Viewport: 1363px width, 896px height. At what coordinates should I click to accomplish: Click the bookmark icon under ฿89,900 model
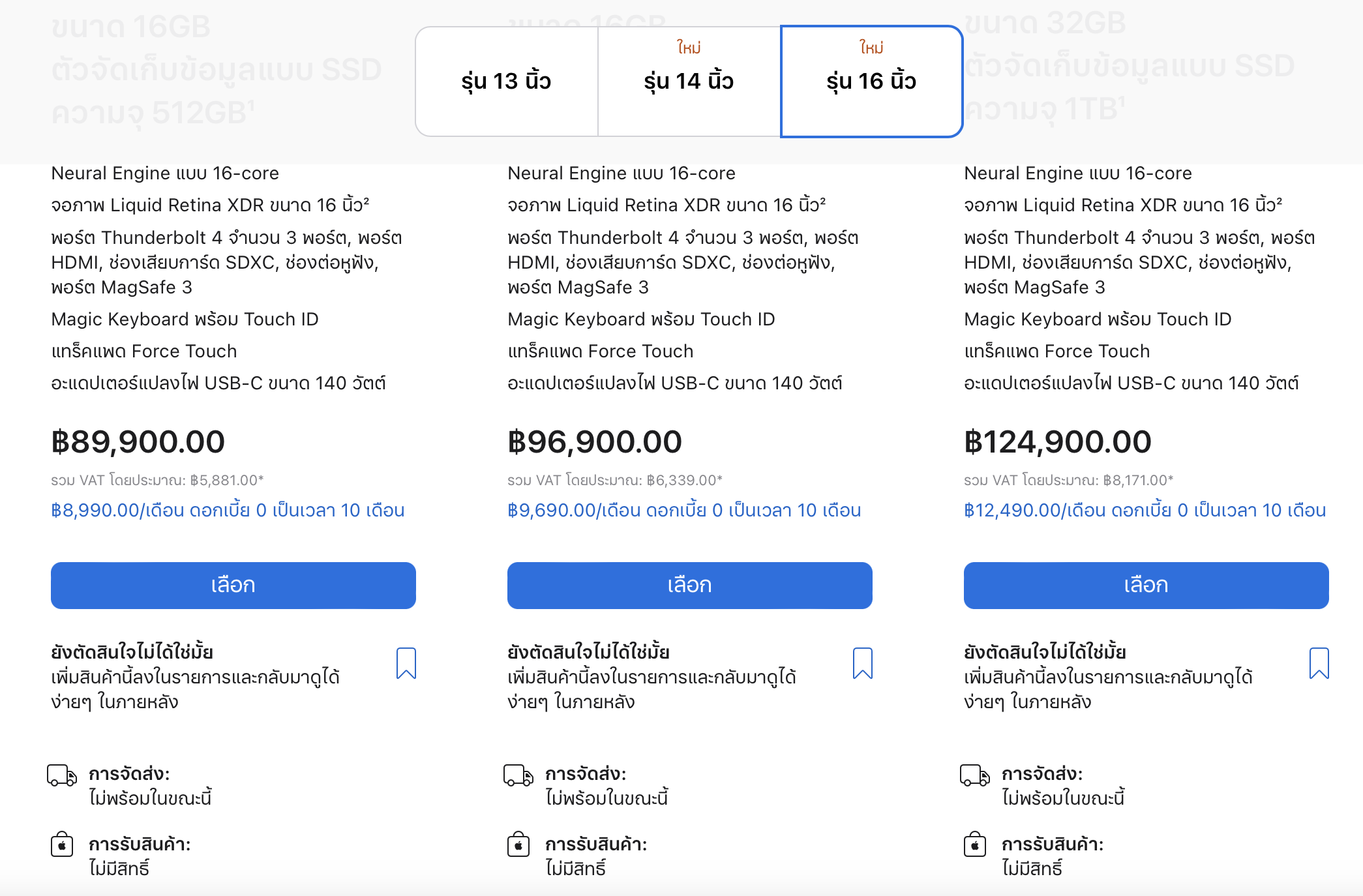[x=406, y=663]
